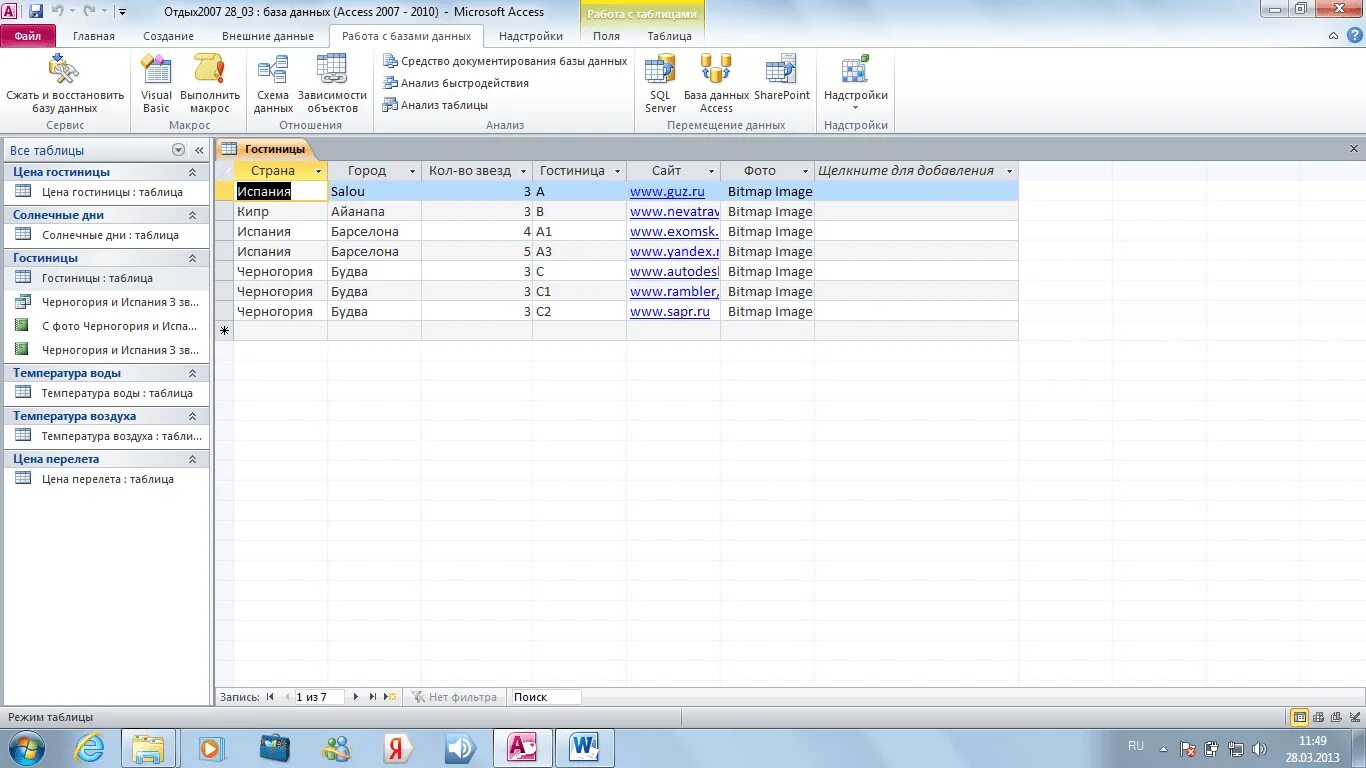This screenshot has height=768, width=1366.
Task: Switch to the Внешние данные ribbon tab
Action: [x=267, y=36]
